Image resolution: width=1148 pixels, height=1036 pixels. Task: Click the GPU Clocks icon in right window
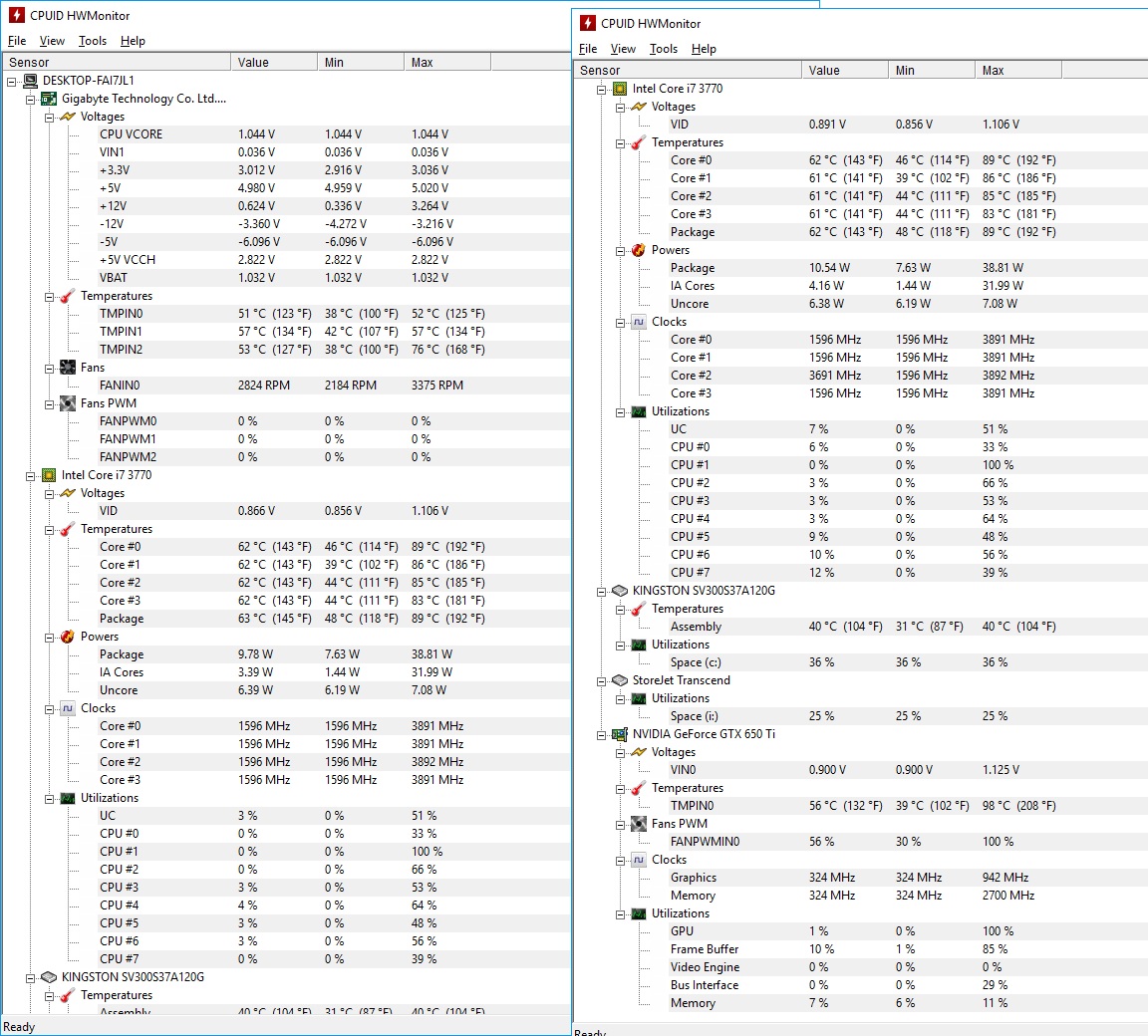click(x=639, y=860)
